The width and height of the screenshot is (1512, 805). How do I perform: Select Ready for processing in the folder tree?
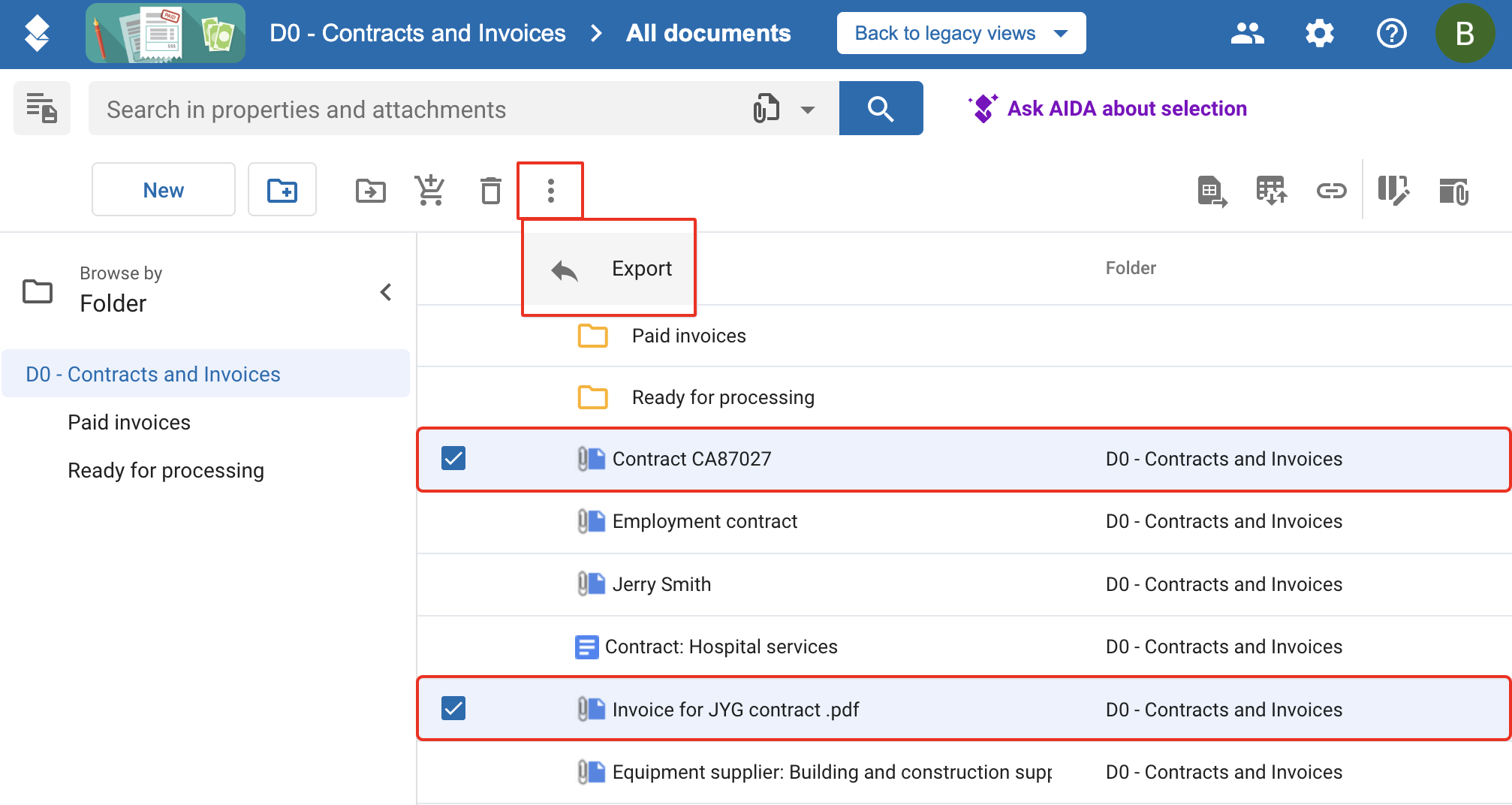tap(166, 470)
